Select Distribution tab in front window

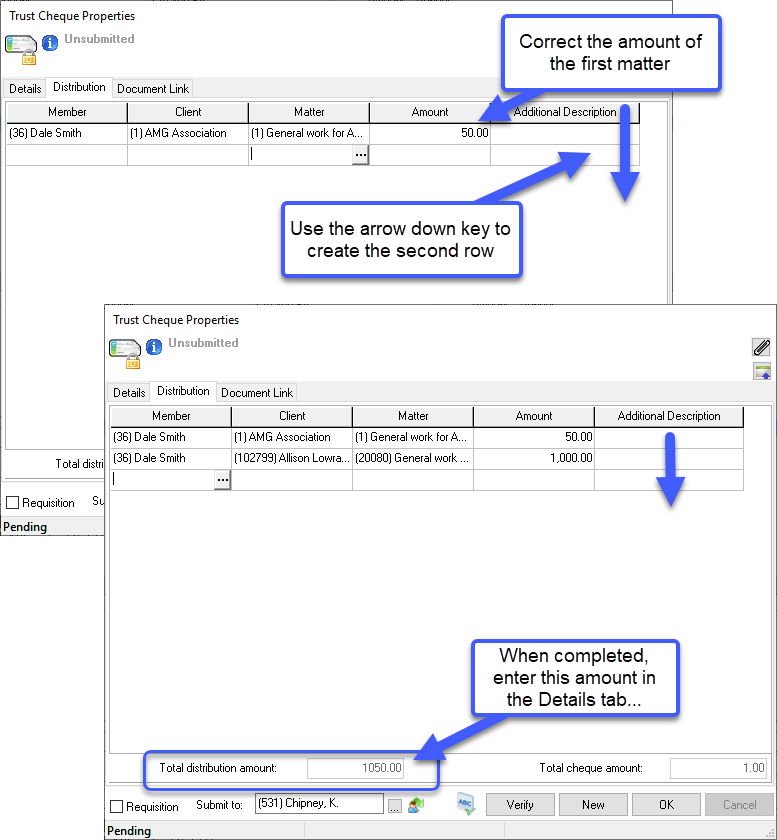tap(183, 391)
